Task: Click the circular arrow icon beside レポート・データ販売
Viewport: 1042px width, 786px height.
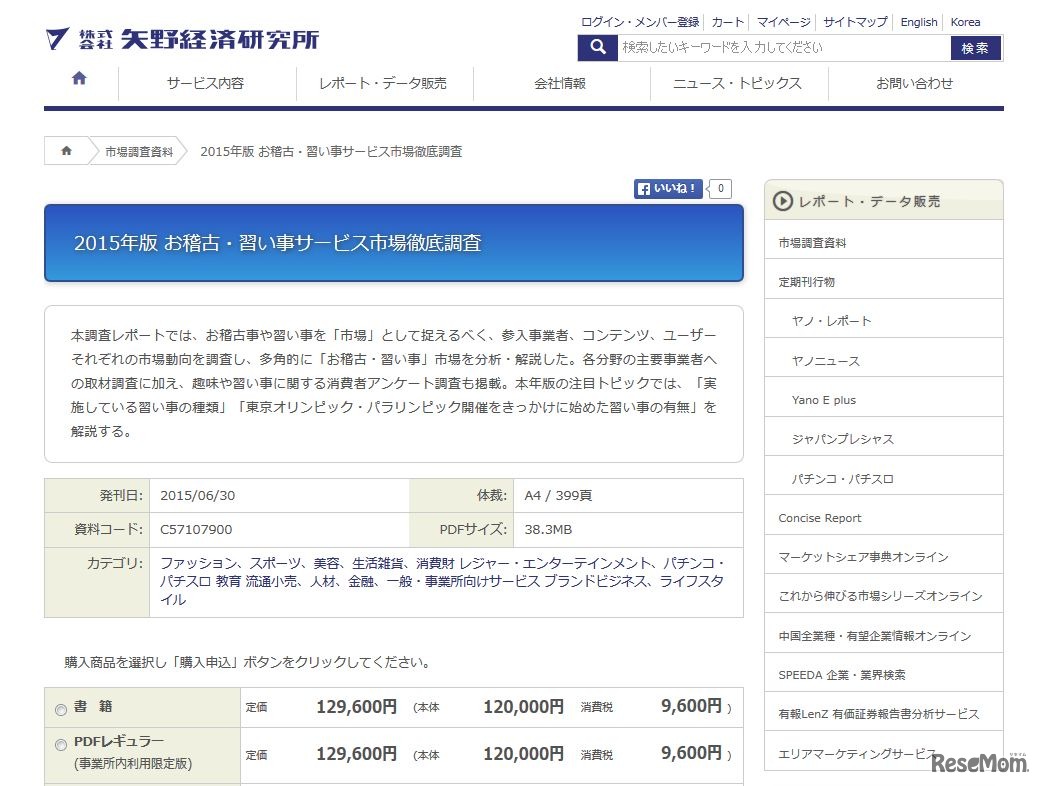Action: coord(781,199)
